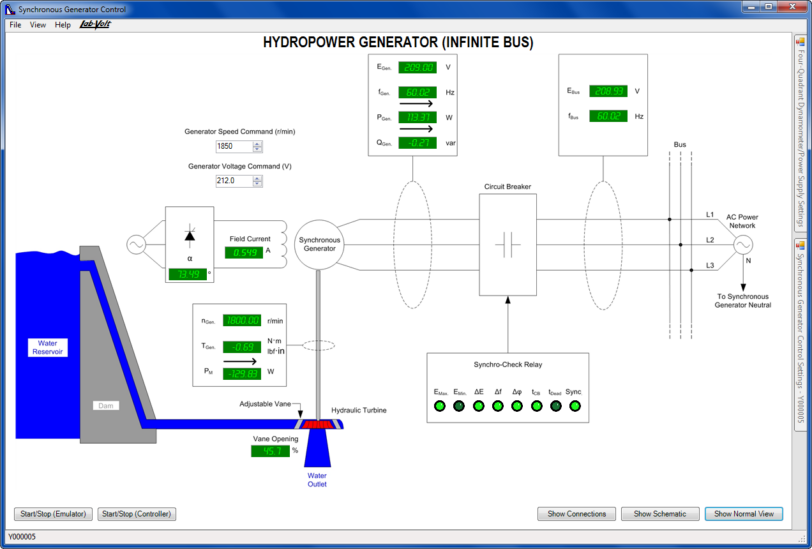The height and width of the screenshot is (549, 812).
Task: Click the Bus label above bus lines
Action: [x=680, y=145]
